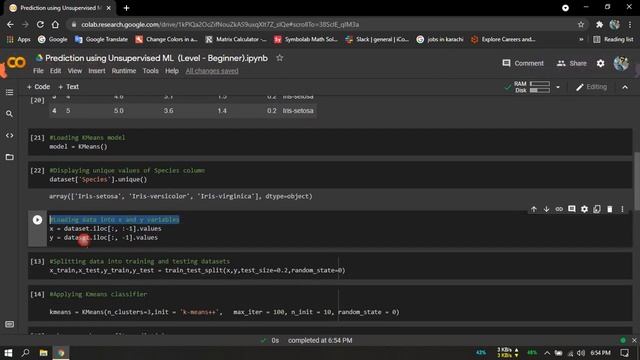Open the selected cell's editor settings gear
The width and height of the screenshot is (640, 360).
(x=584, y=209)
